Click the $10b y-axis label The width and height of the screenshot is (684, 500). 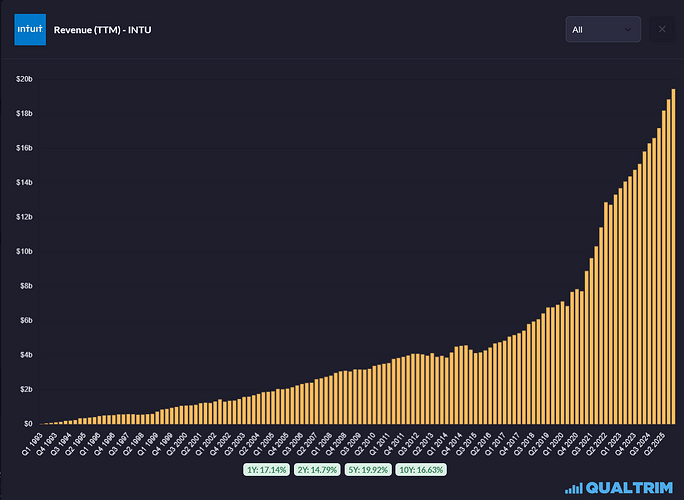[26, 251]
